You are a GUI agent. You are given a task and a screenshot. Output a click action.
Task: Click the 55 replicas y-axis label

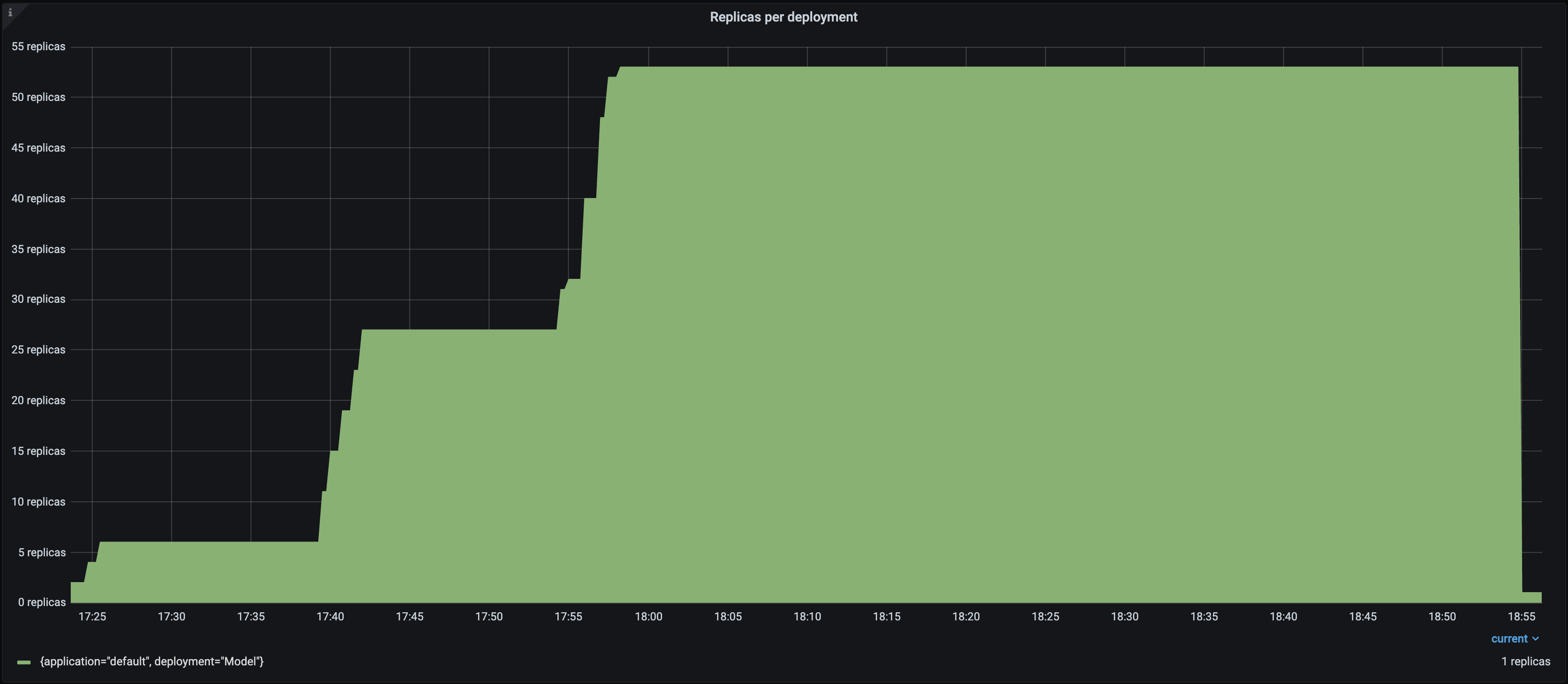point(38,47)
